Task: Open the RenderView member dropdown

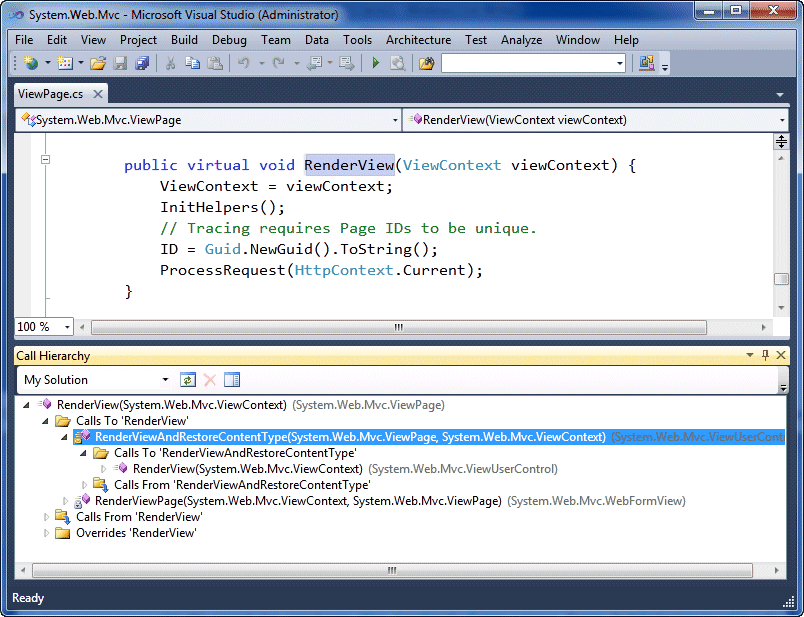Action: coord(782,121)
